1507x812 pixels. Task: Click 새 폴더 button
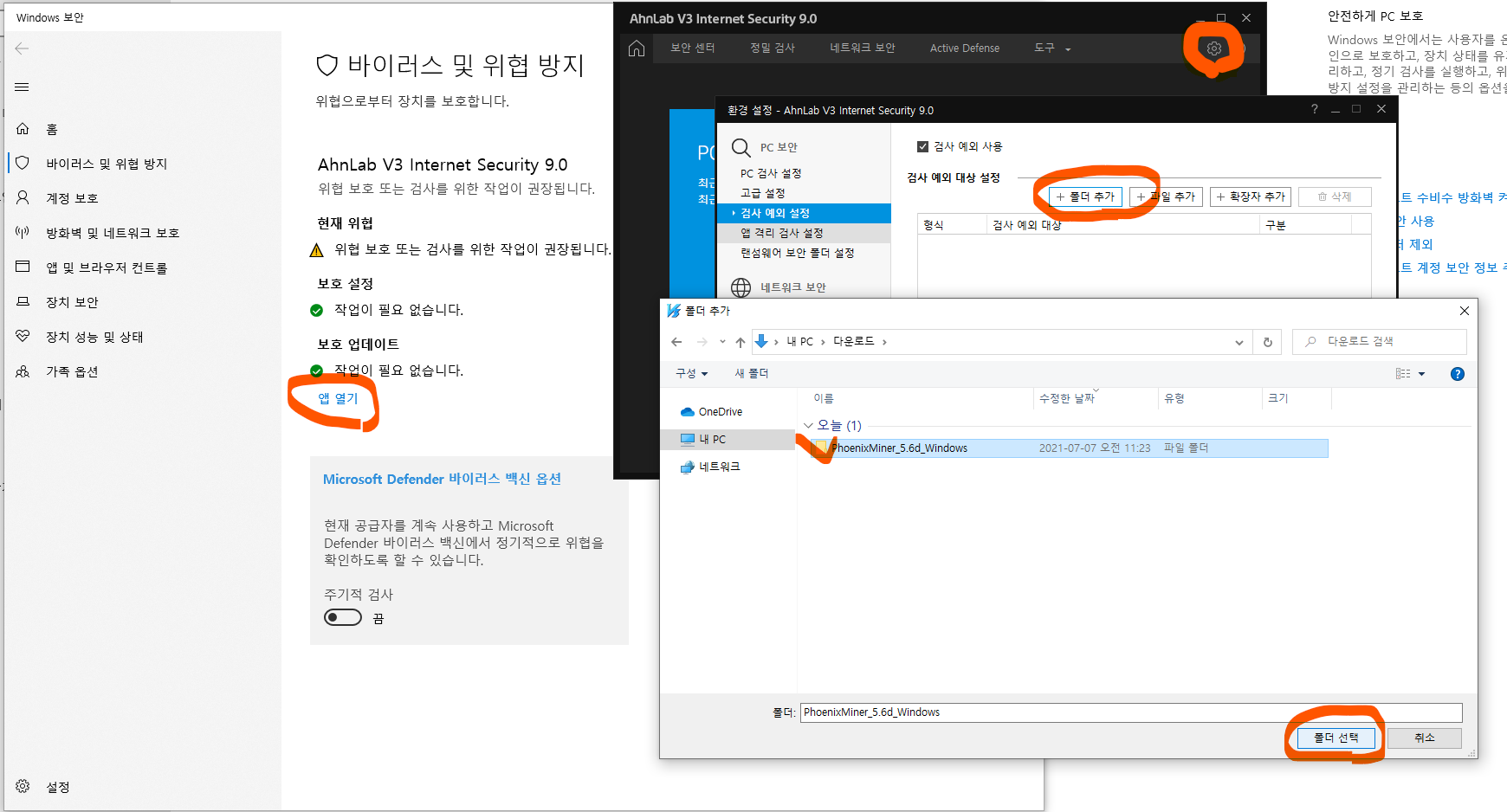click(x=751, y=373)
